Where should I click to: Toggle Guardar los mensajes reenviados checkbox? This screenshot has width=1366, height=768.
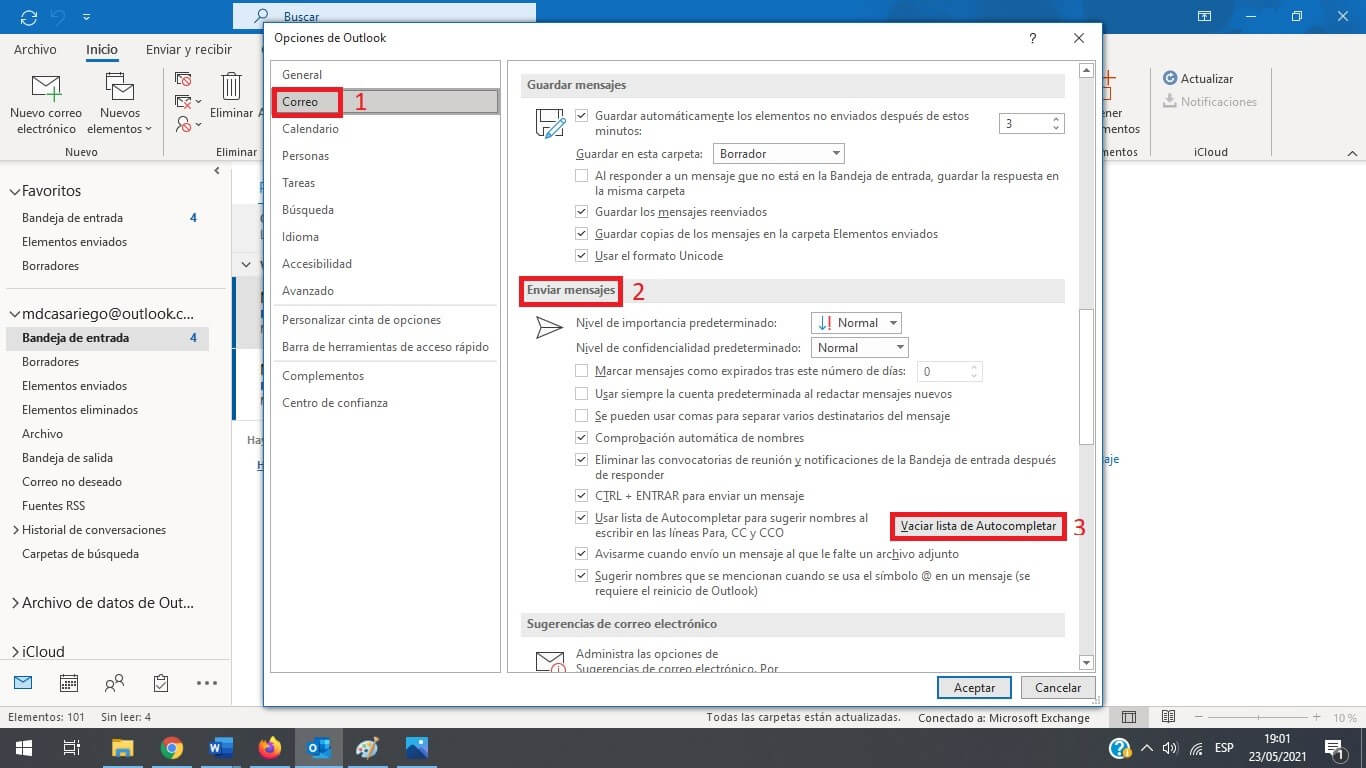tap(582, 212)
